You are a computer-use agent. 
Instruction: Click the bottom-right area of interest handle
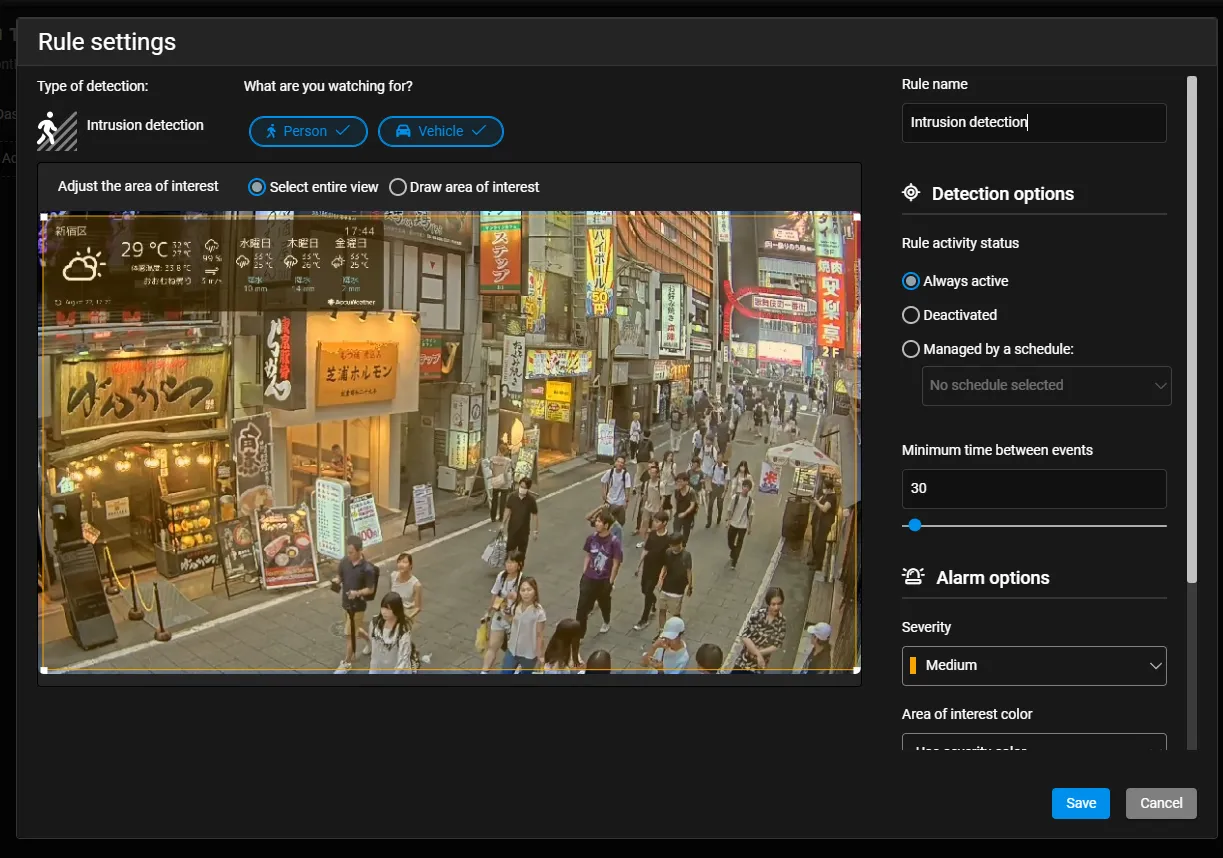pyautogui.click(x=858, y=669)
